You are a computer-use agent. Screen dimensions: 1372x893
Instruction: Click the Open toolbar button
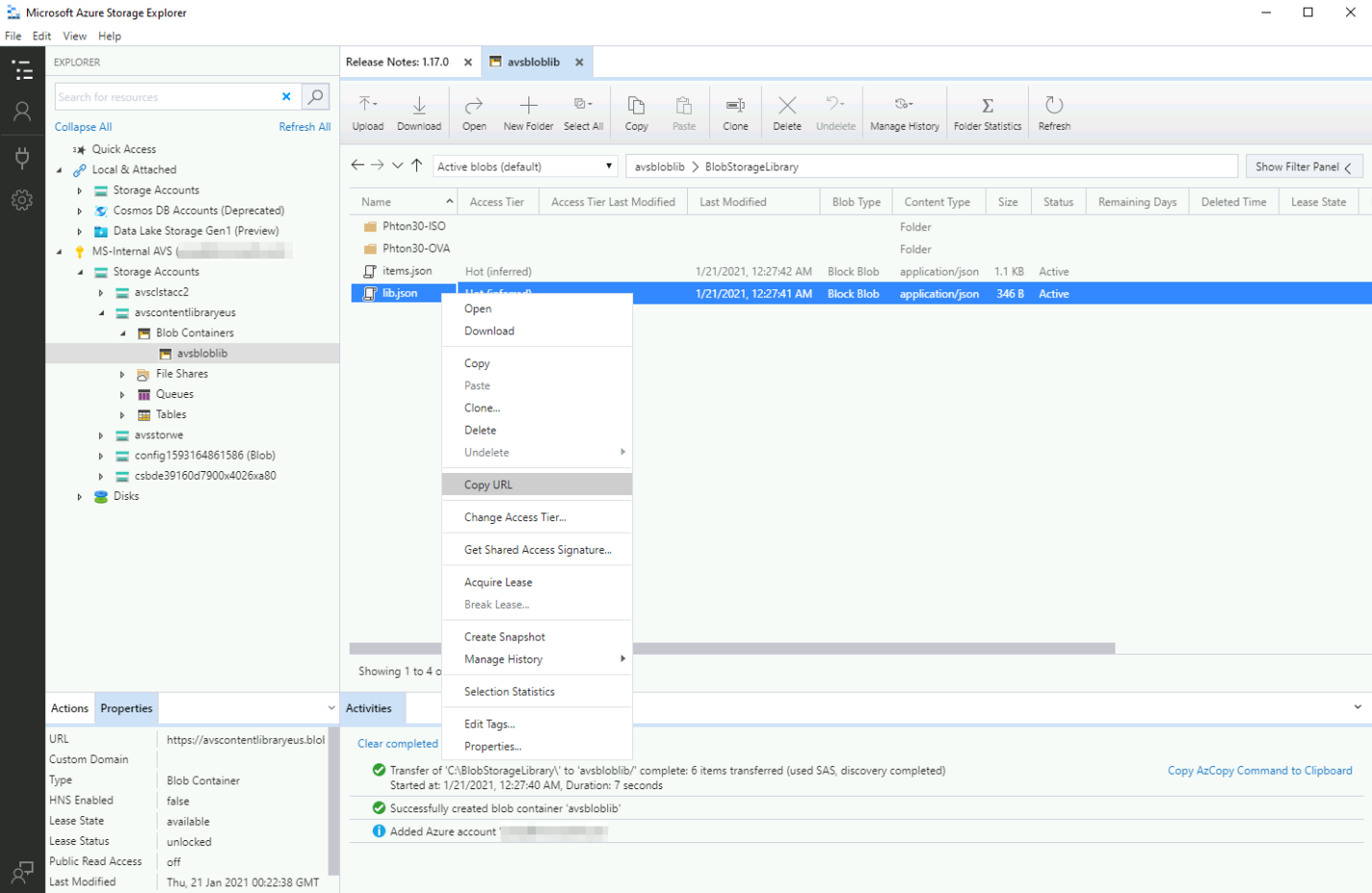click(x=474, y=113)
